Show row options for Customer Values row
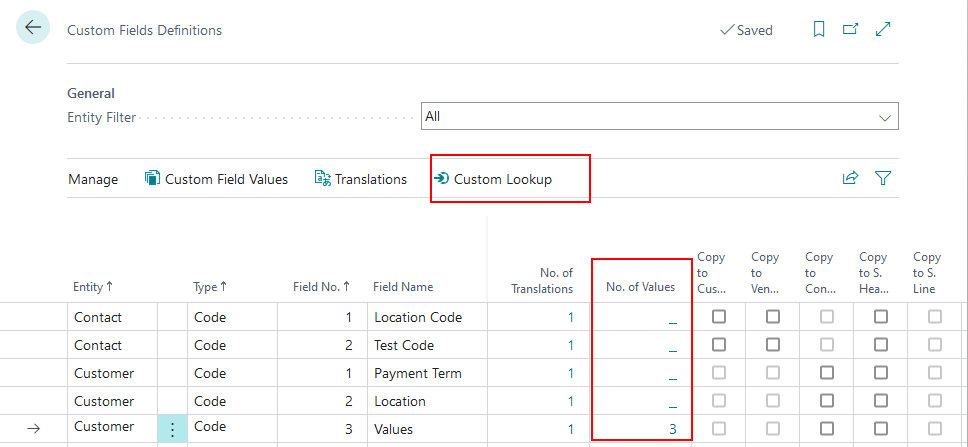 [x=172, y=429]
